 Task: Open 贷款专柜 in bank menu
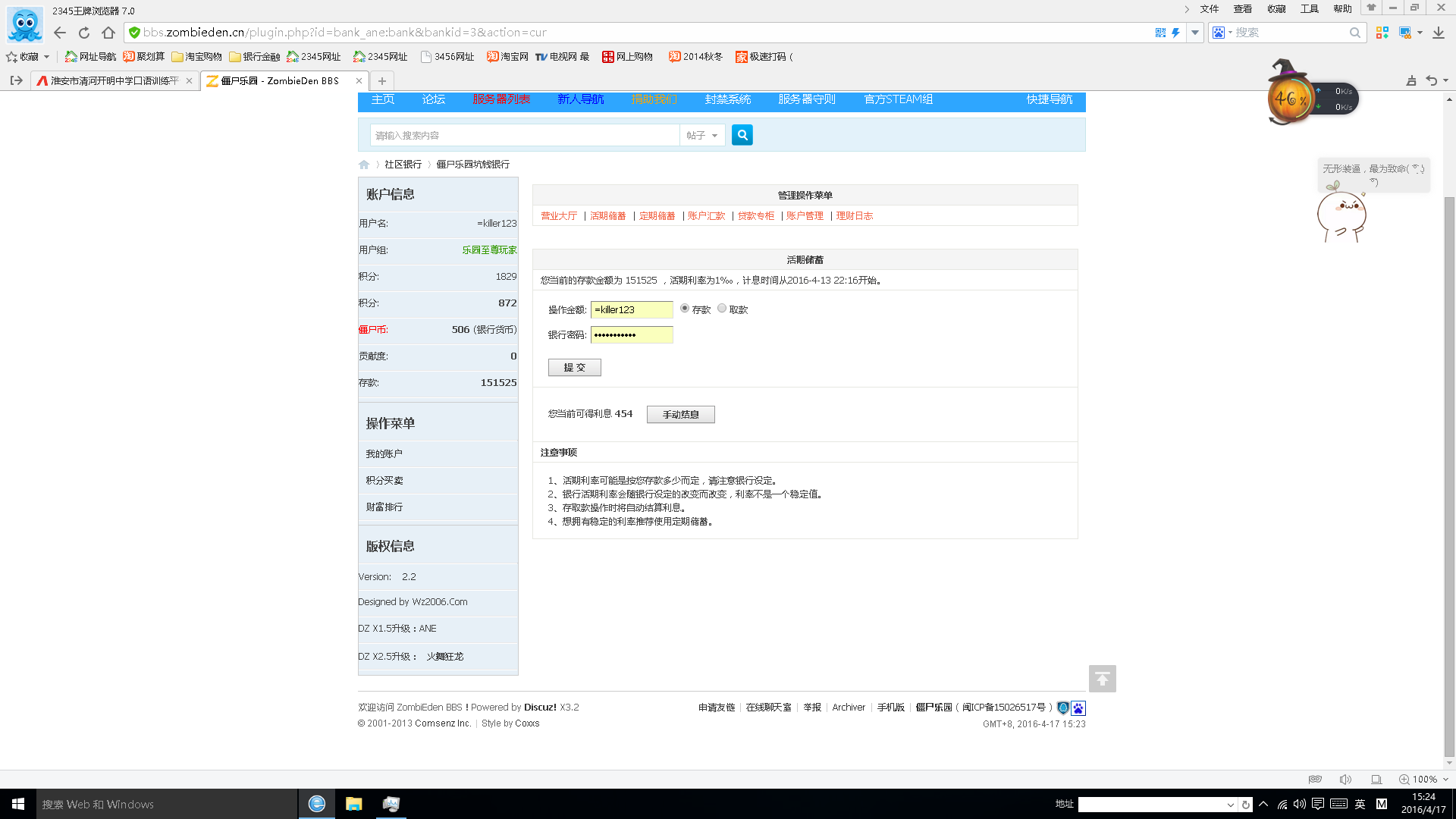click(756, 216)
